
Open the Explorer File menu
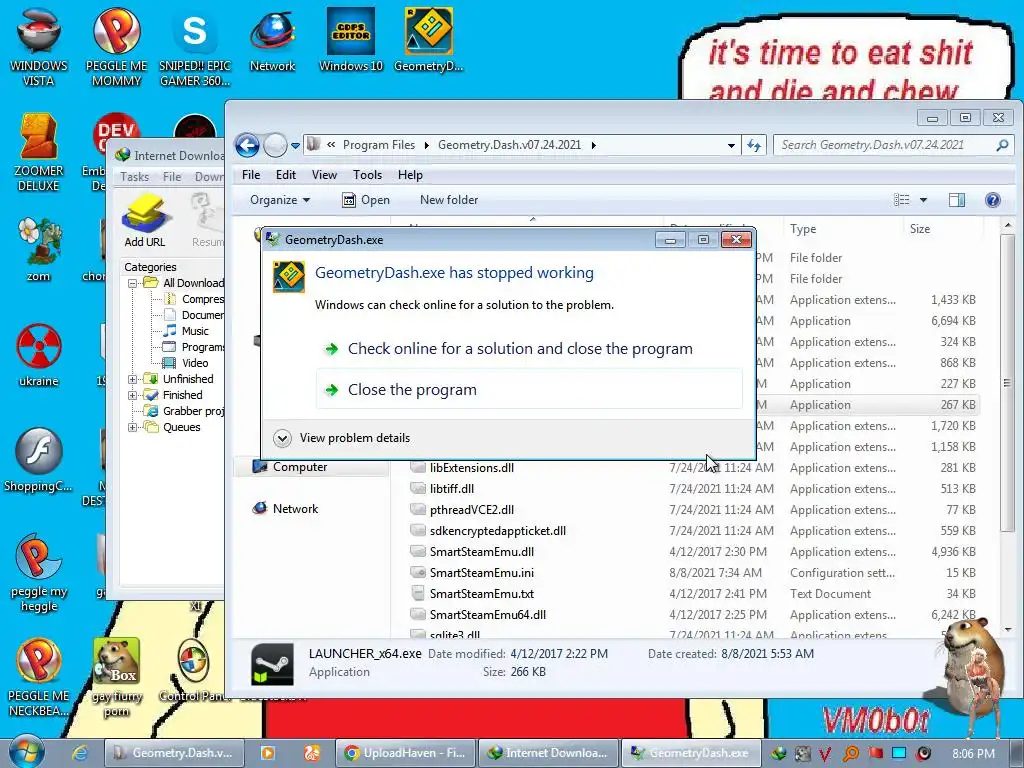251,175
